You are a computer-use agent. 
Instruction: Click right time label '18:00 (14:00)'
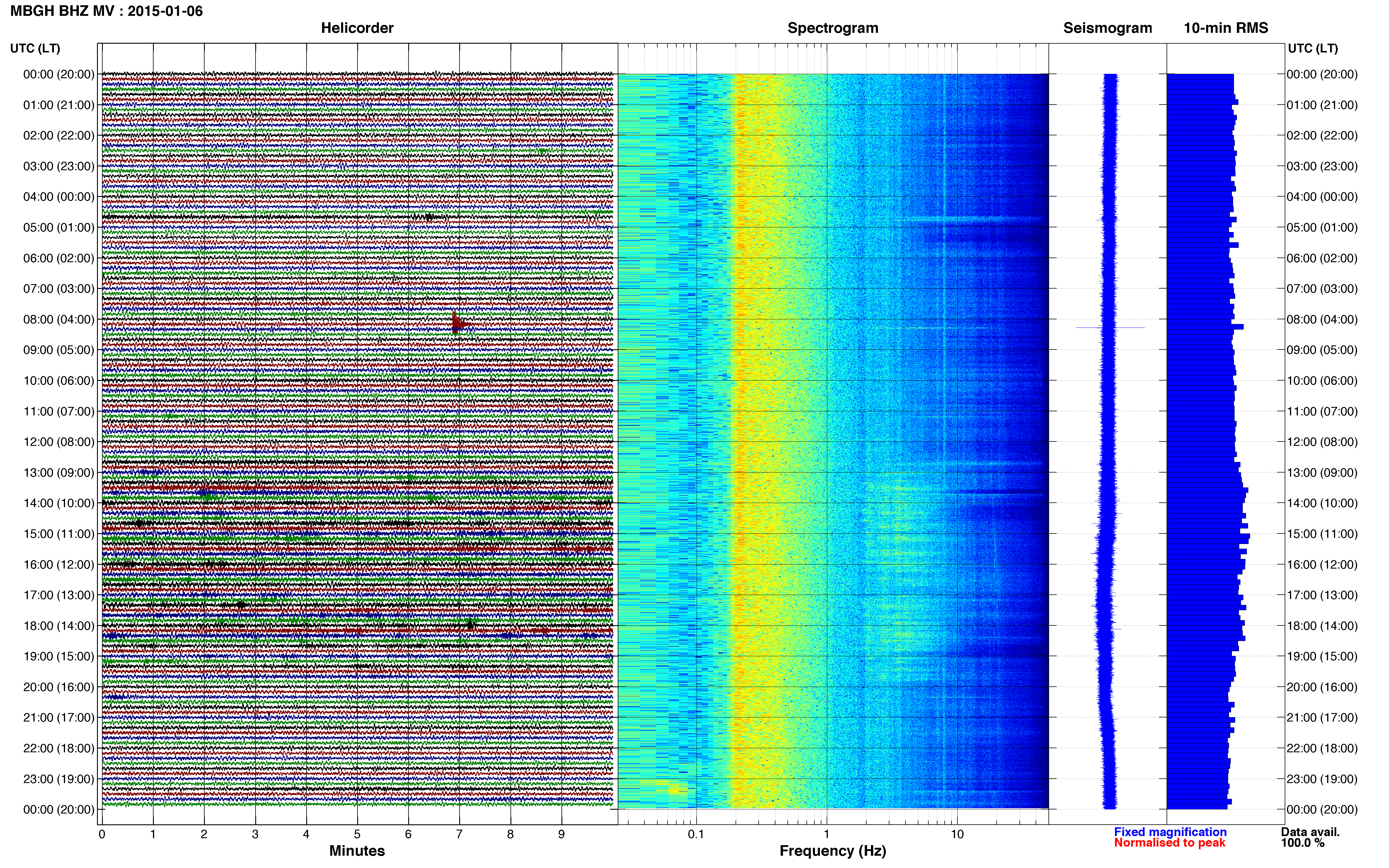click(x=1322, y=626)
